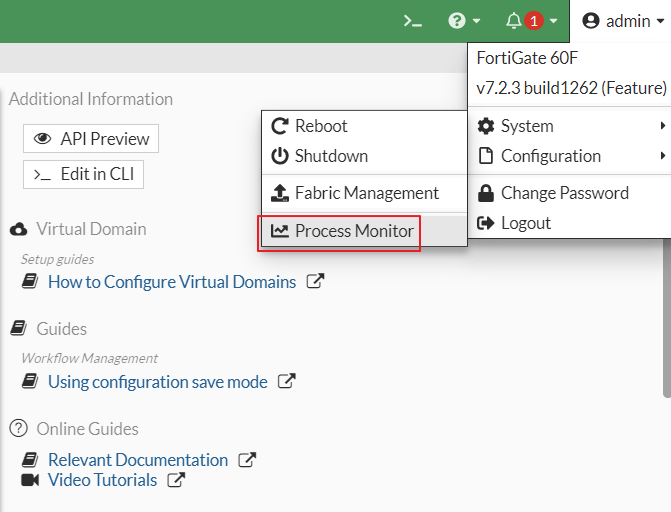Screen dimensions: 671x512
Task: Click the API Preview button
Action: click(91, 139)
